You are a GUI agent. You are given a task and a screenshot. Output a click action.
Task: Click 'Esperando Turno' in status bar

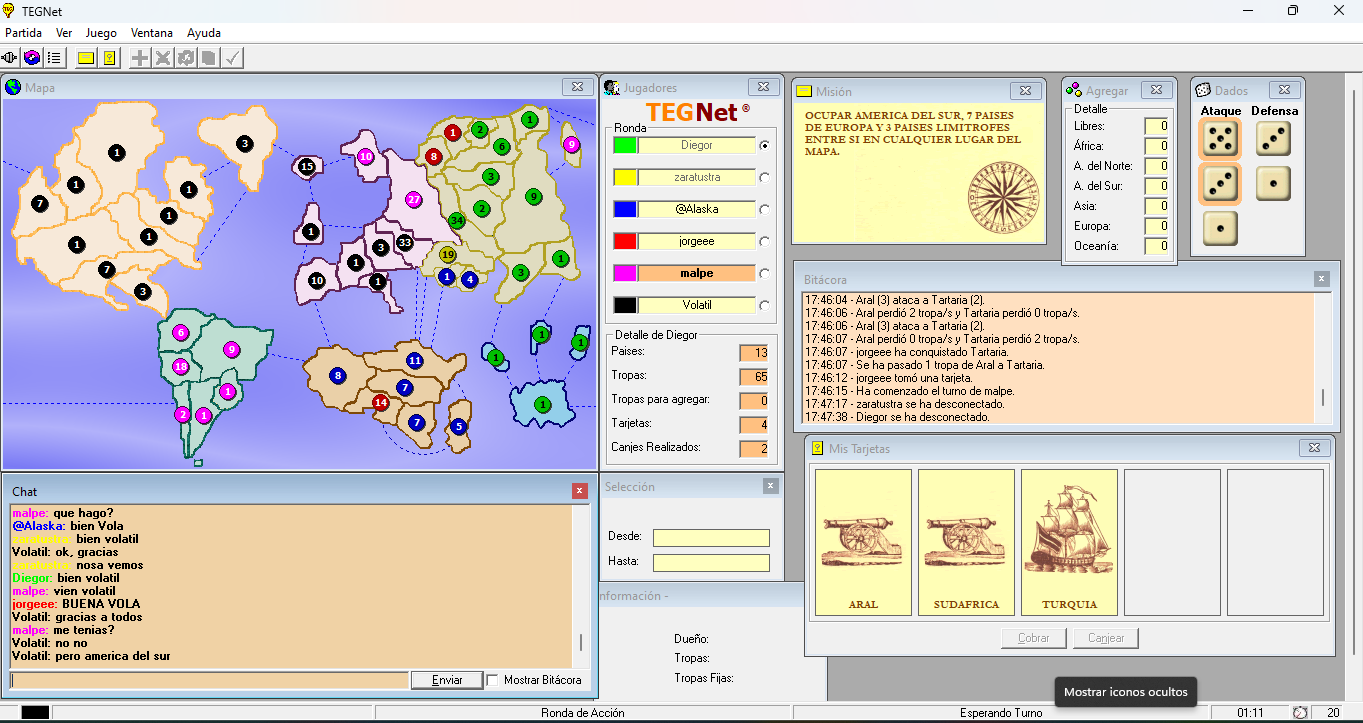pyautogui.click(x=1001, y=713)
